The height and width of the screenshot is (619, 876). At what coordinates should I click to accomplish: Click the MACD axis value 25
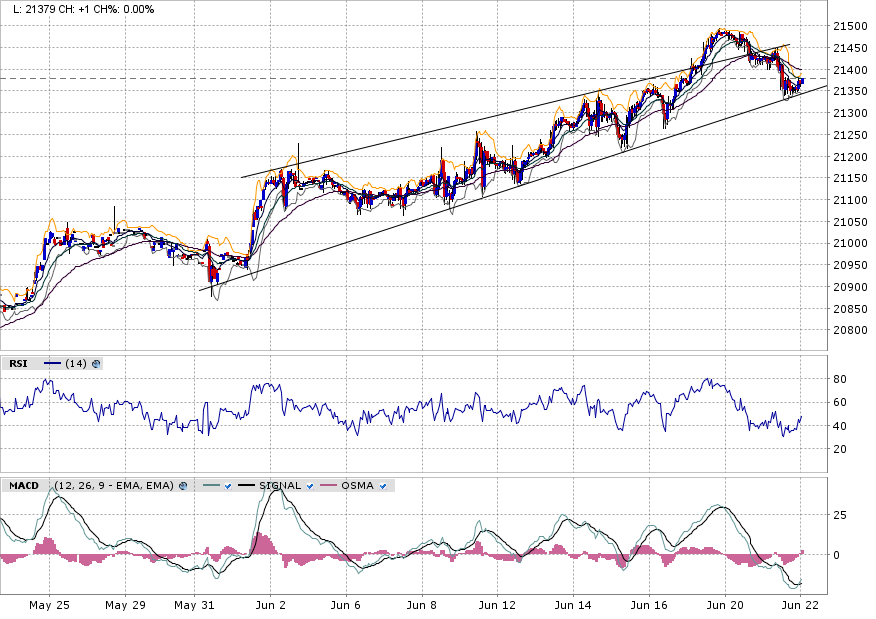[840, 515]
